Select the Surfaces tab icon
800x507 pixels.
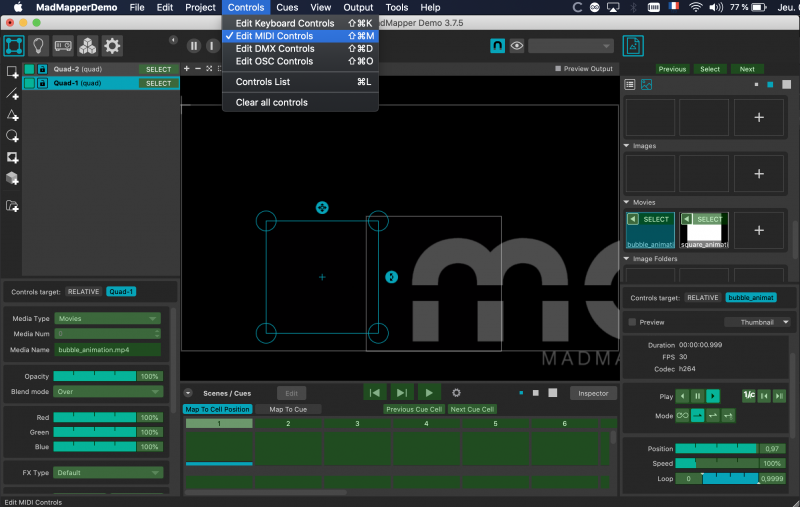[x=14, y=46]
